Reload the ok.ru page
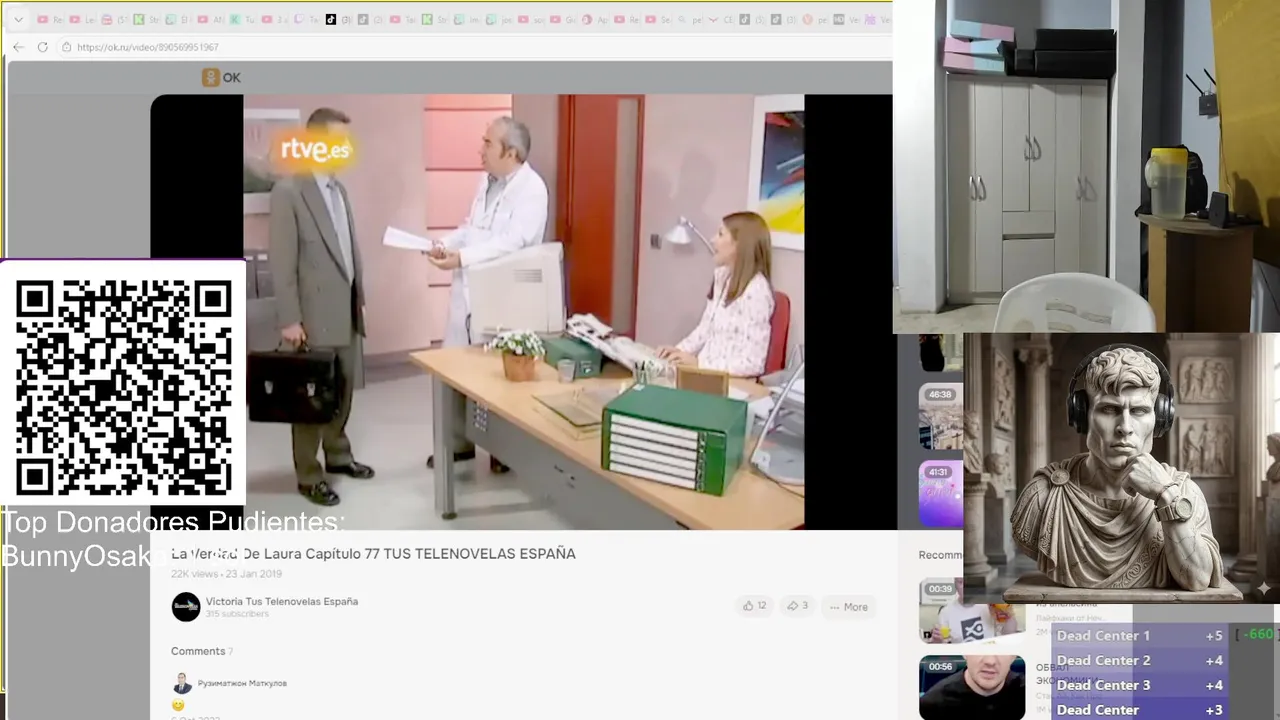Image resolution: width=1280 pixels, height=720 pixels. click(42, 47)
